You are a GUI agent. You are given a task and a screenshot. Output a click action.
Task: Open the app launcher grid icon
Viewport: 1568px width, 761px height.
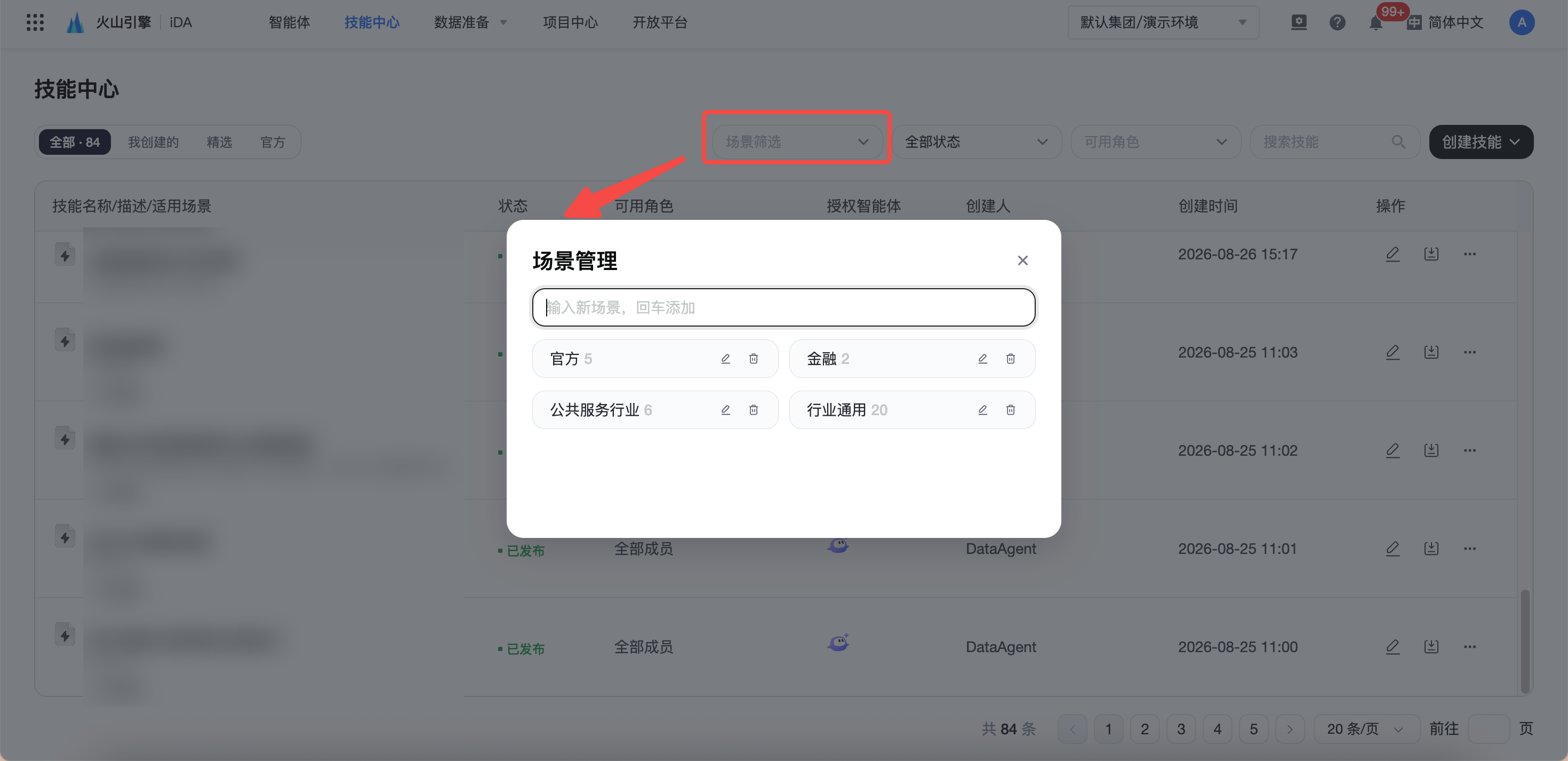pyautogui.click(x=35, y=22)
